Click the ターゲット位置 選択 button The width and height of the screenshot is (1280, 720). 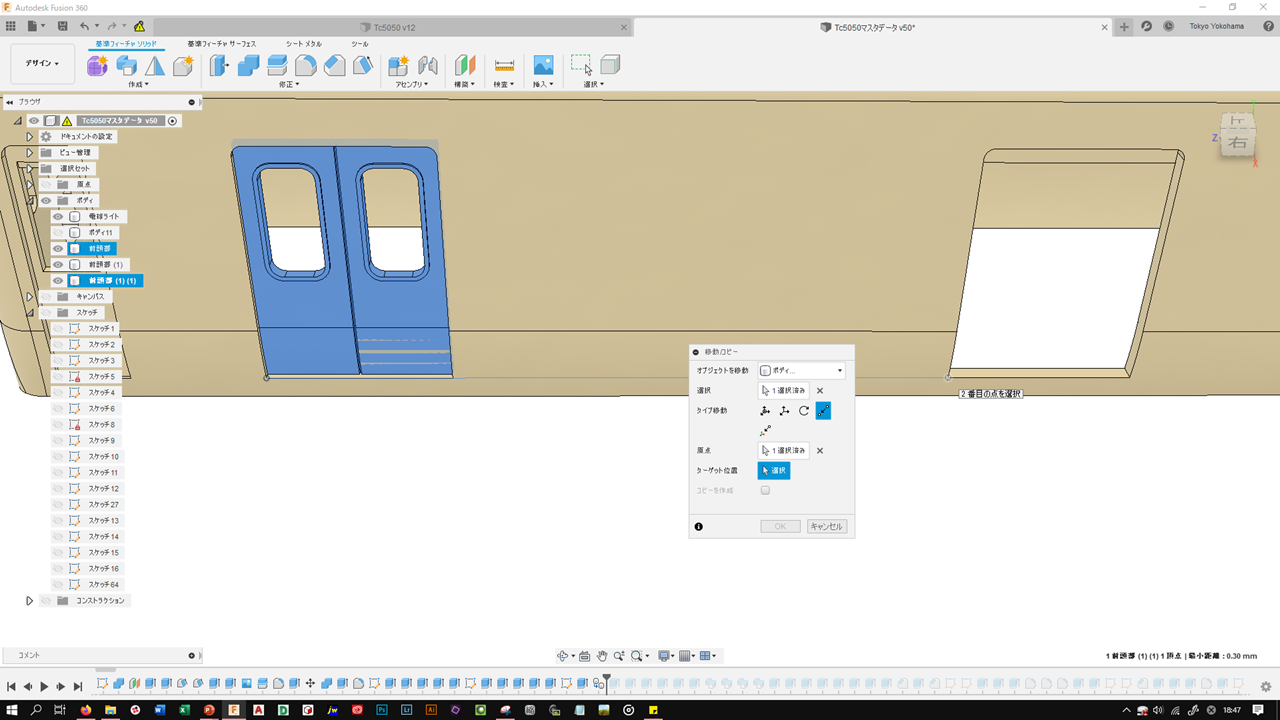click(774, 470)
